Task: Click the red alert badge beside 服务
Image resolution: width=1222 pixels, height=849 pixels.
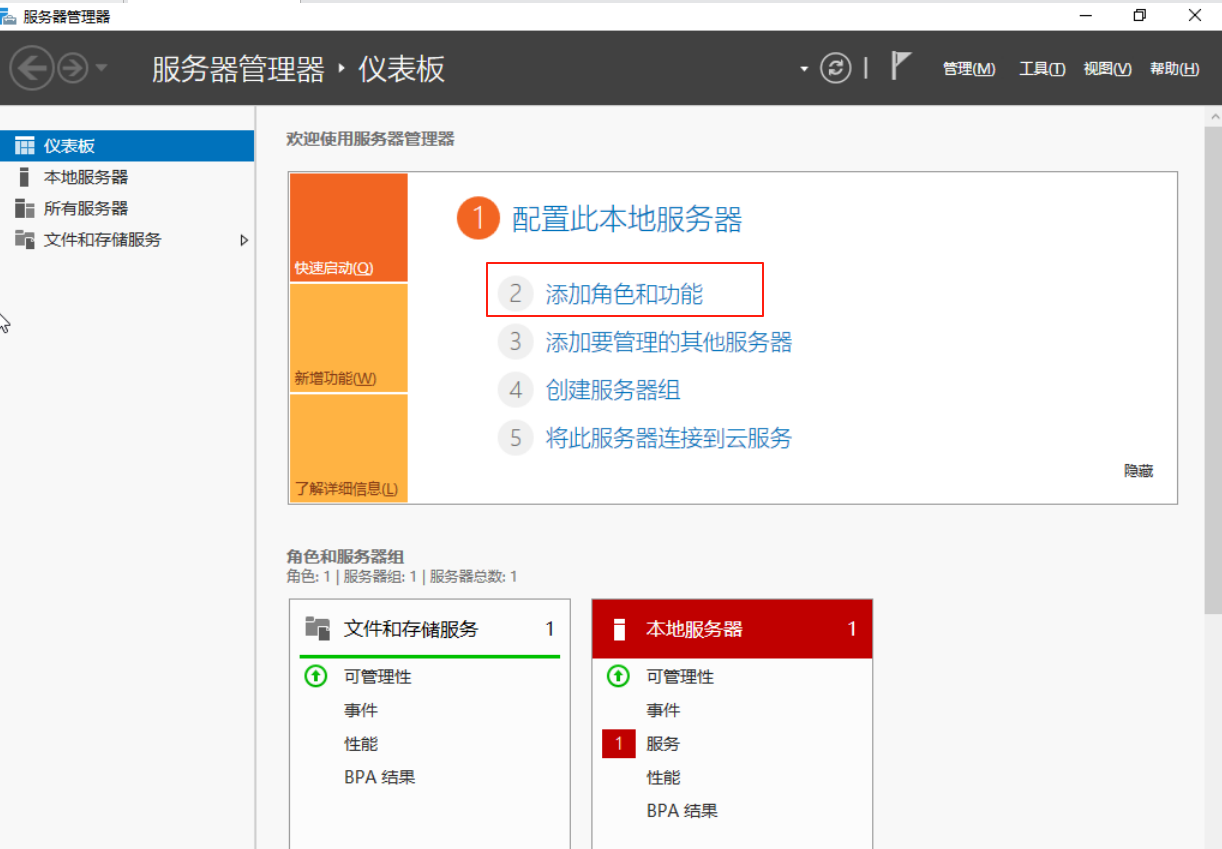Action: click(x=619, y=743)
